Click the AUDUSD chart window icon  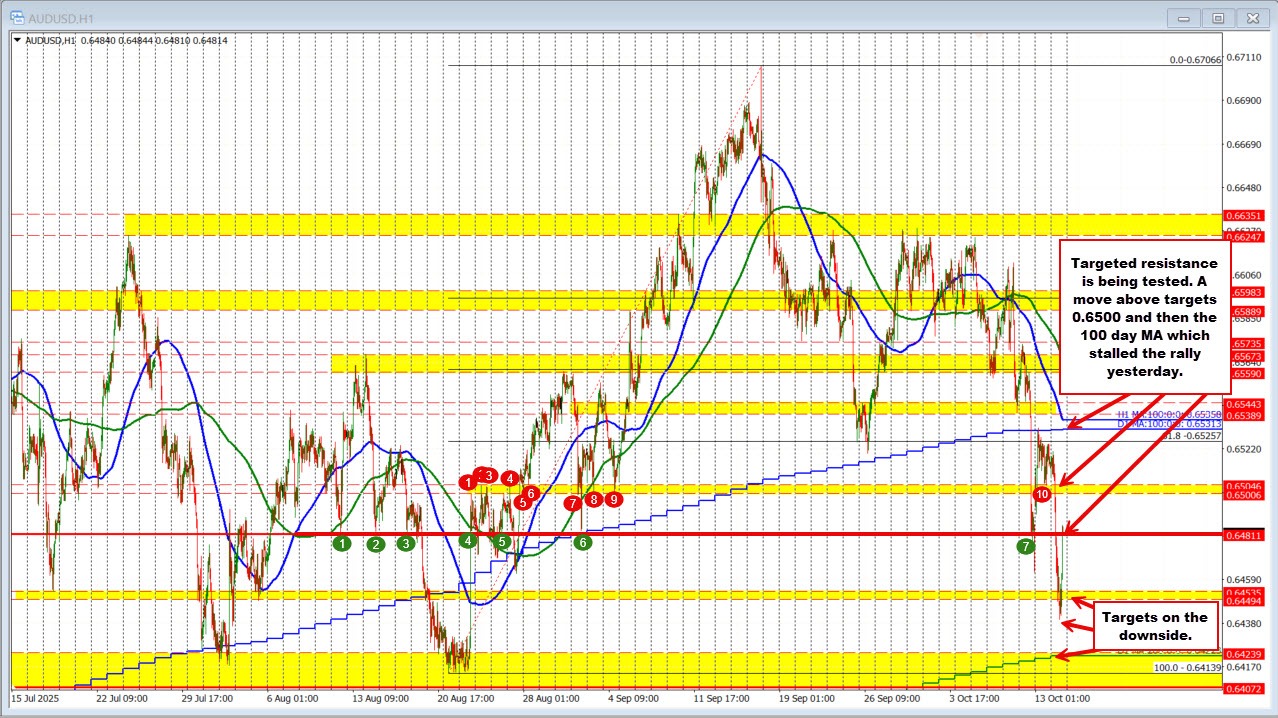click(10, 17)
